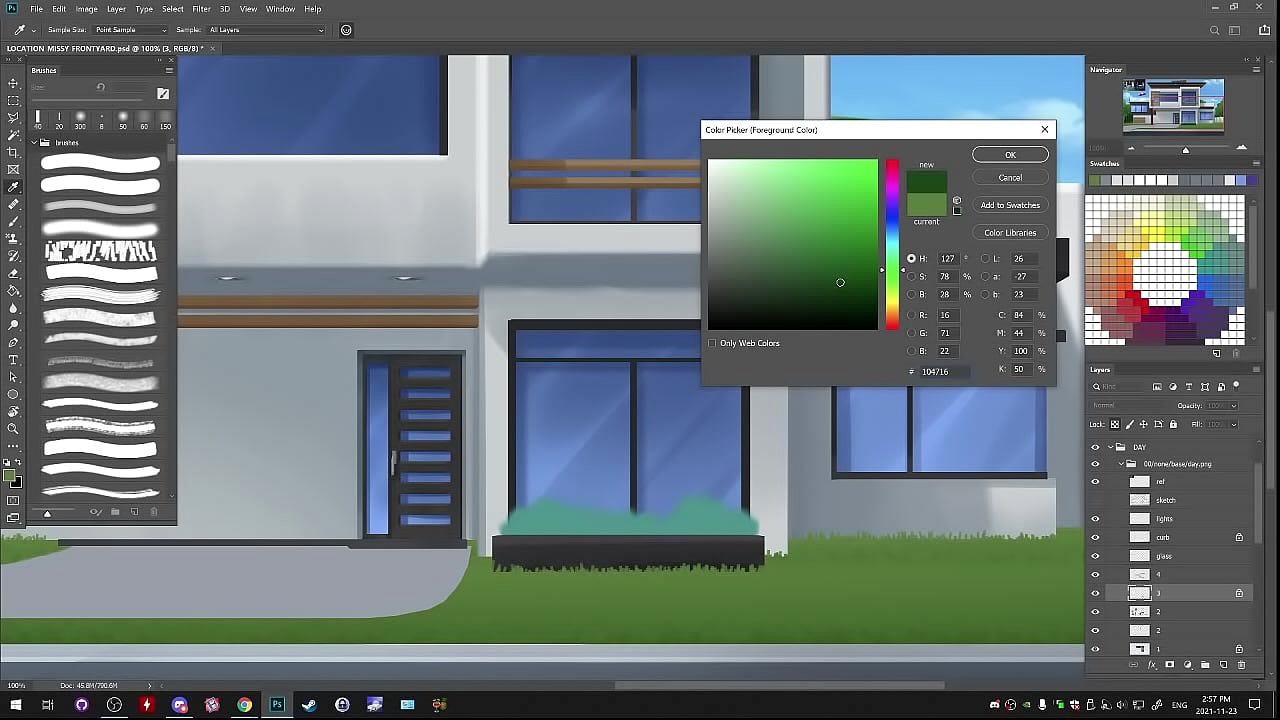The image size is (1280, 720).
Task: Select the S saturation radio button
Action: [911, 276]
